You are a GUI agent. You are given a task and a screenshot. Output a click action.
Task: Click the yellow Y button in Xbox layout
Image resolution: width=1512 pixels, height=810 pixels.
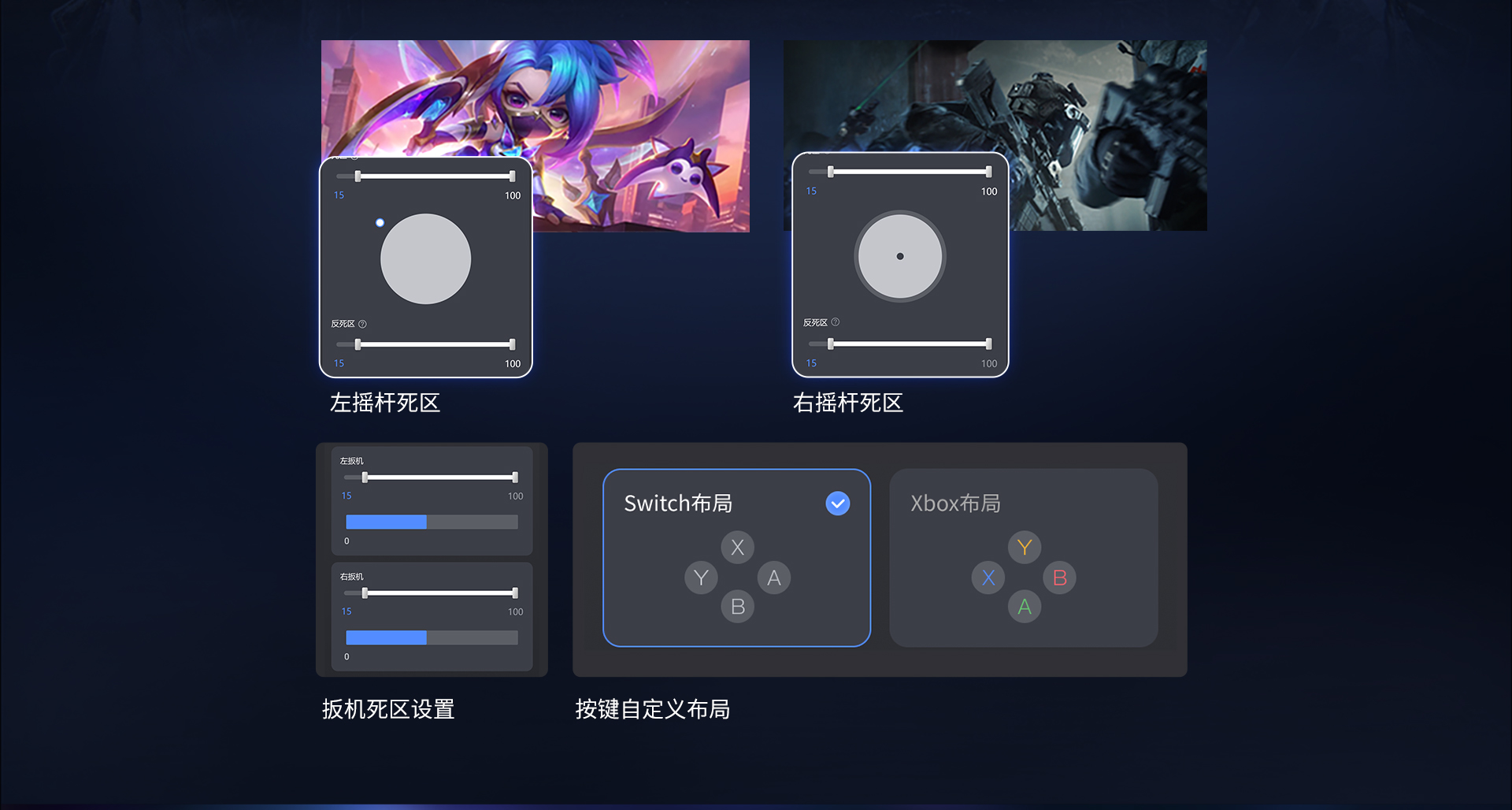pyautogui.click(x=1025, y=547)
